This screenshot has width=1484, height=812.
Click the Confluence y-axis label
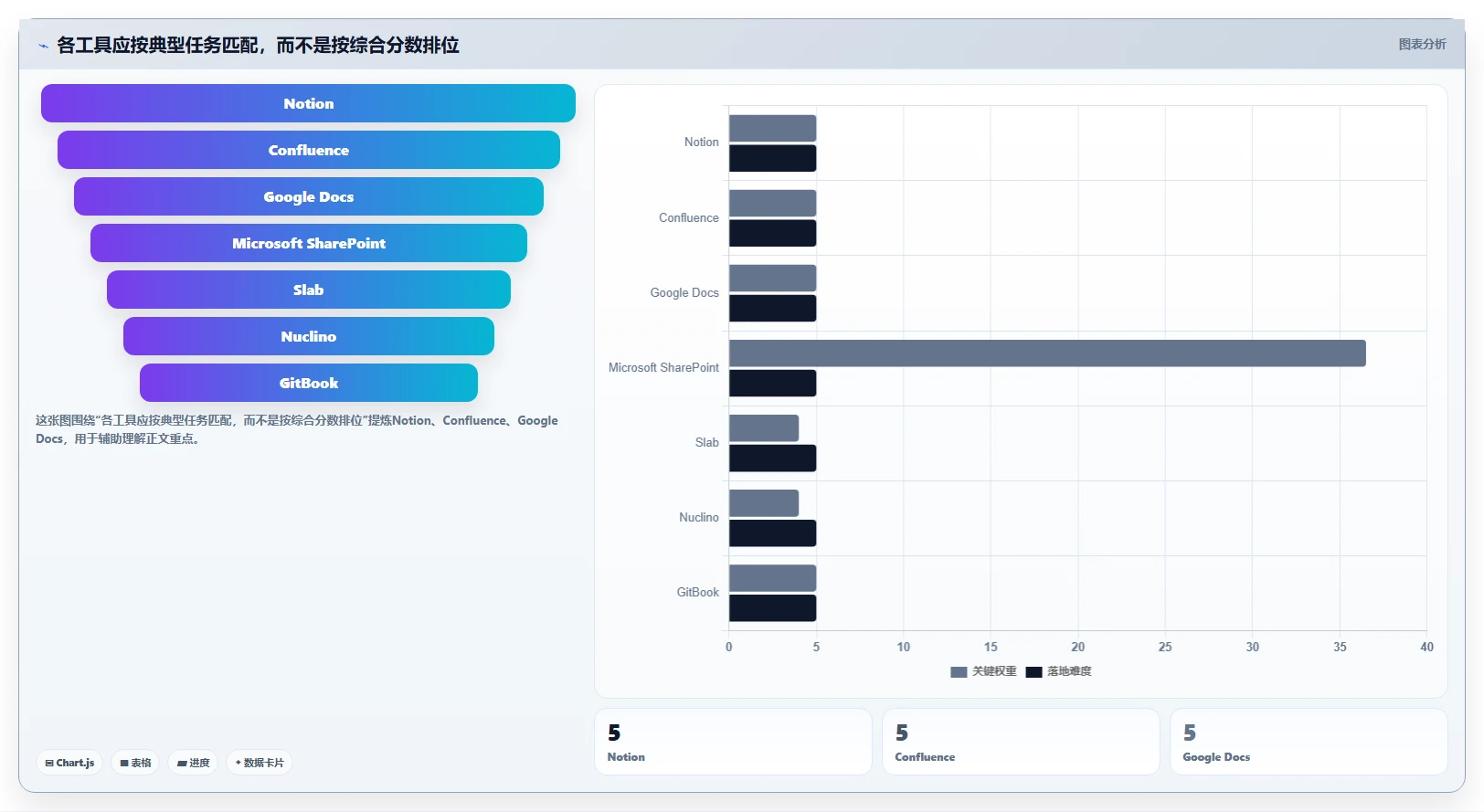click(x=689, y=218)
